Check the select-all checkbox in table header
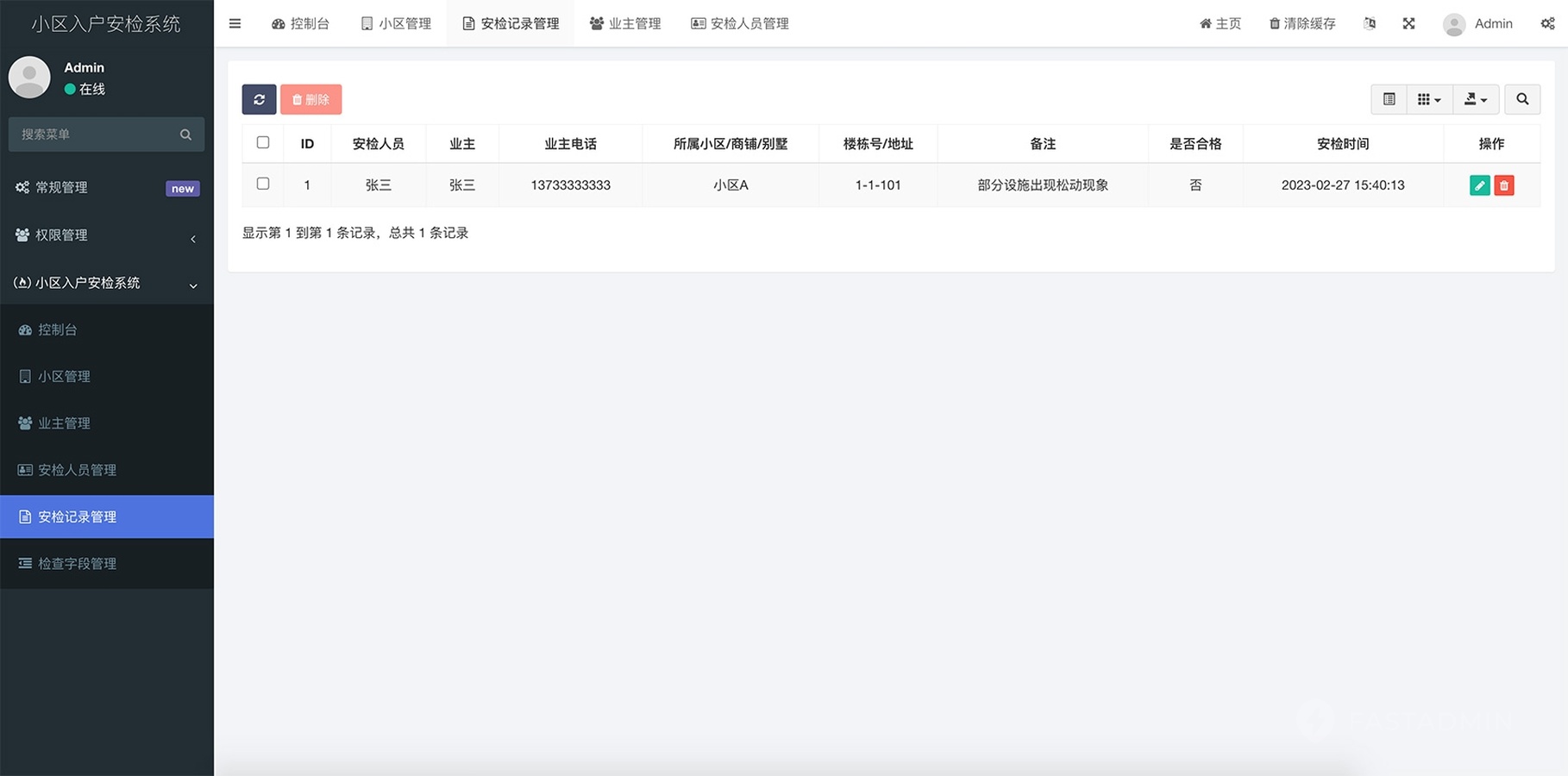Viewport: 1568px width, 776px height. pos(263,142)
